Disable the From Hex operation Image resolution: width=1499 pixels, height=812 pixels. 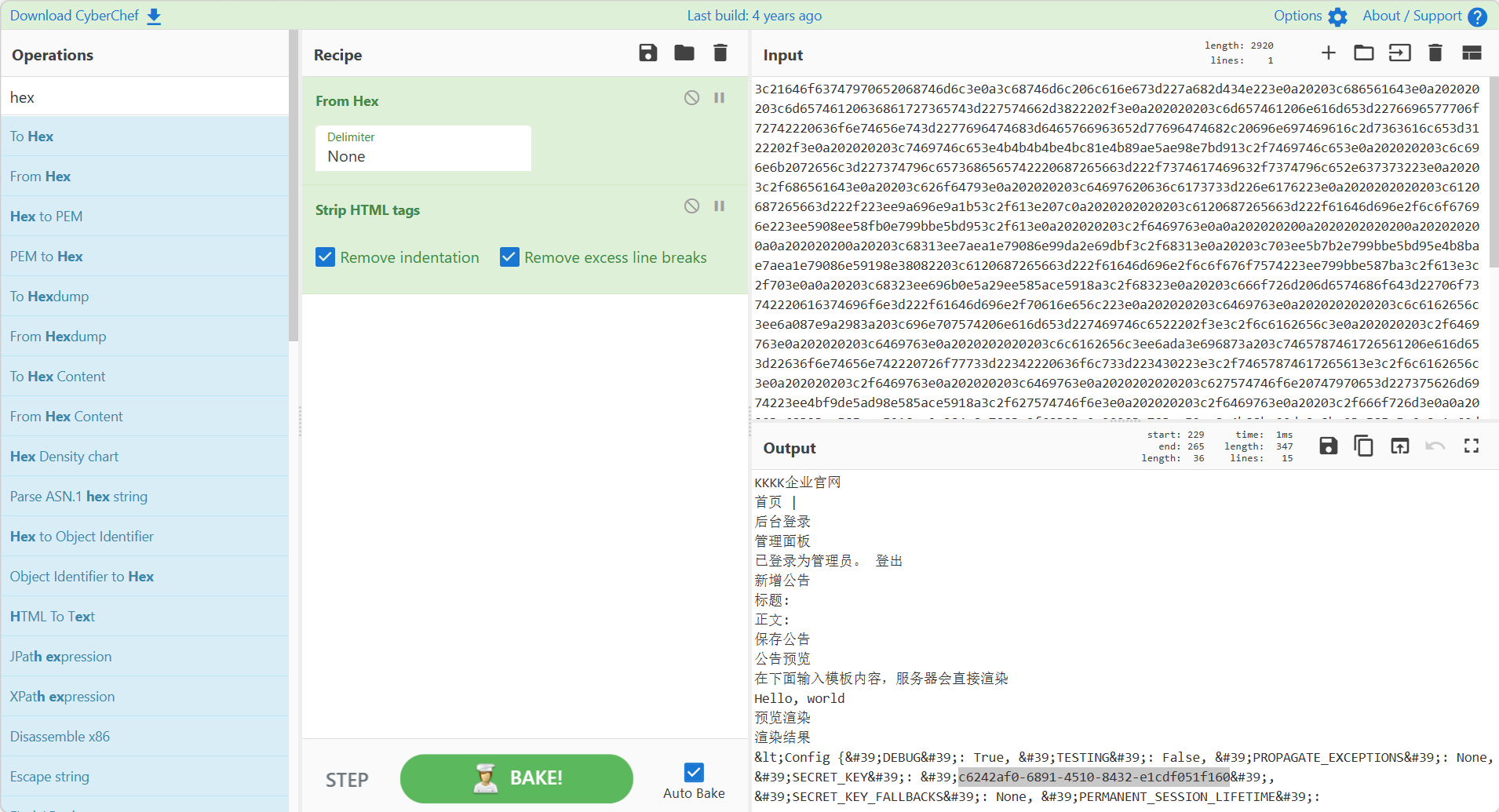pos(691,98)
